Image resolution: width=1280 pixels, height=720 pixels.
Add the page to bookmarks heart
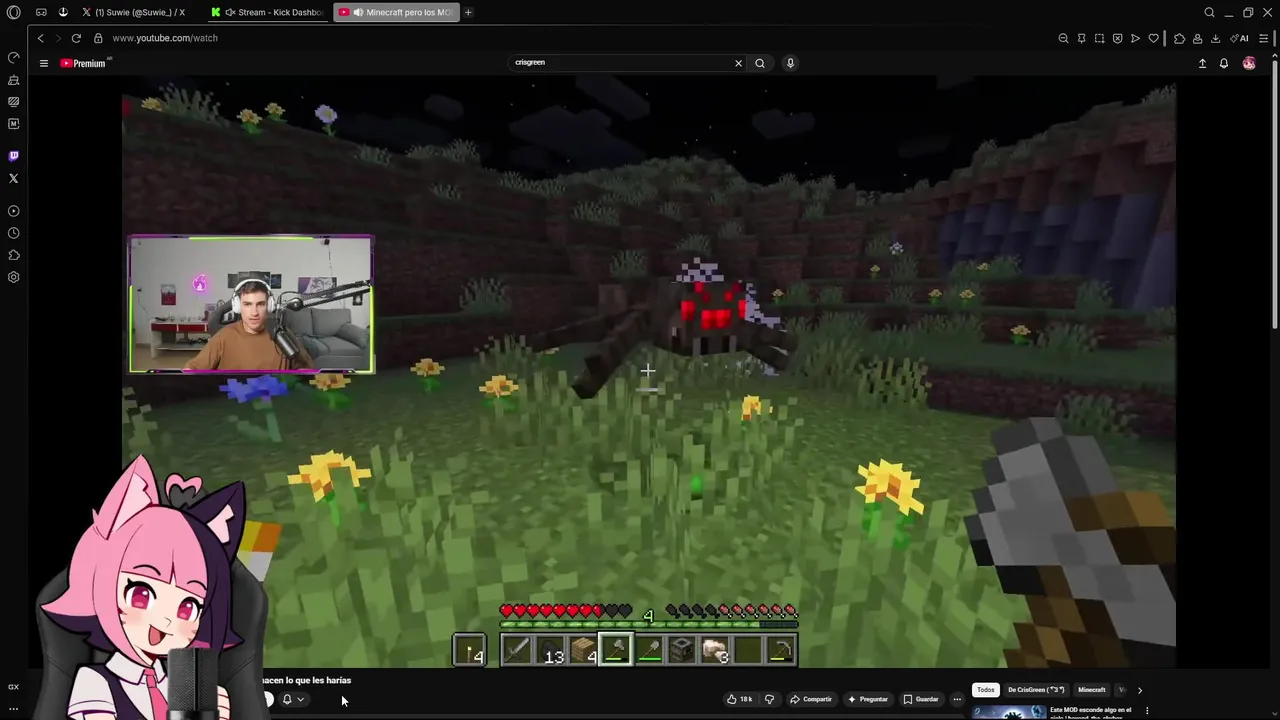coord(1153,38)
